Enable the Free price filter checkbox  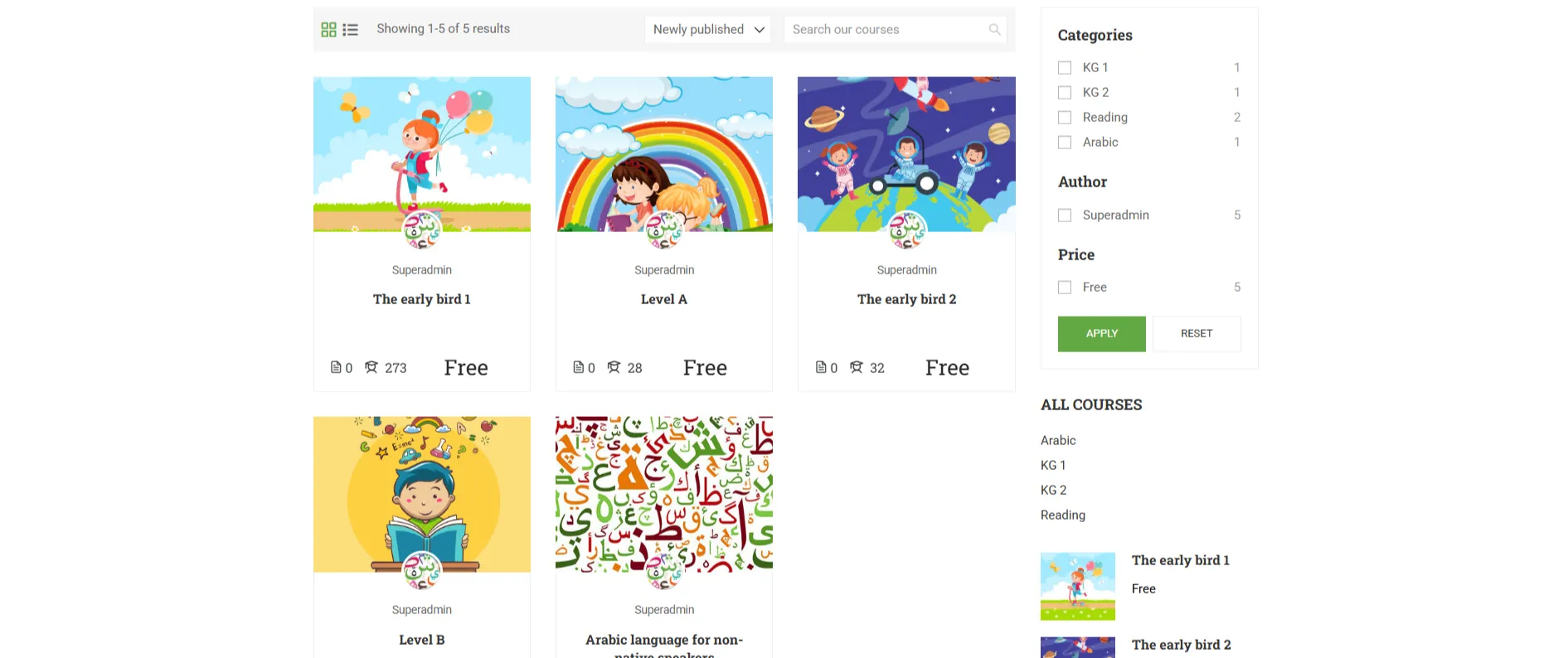click(1065, 288)
